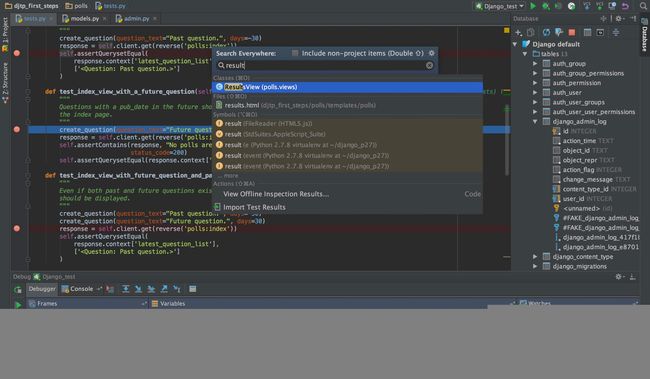Close the admin.py tab

click(x=155, y=19)
